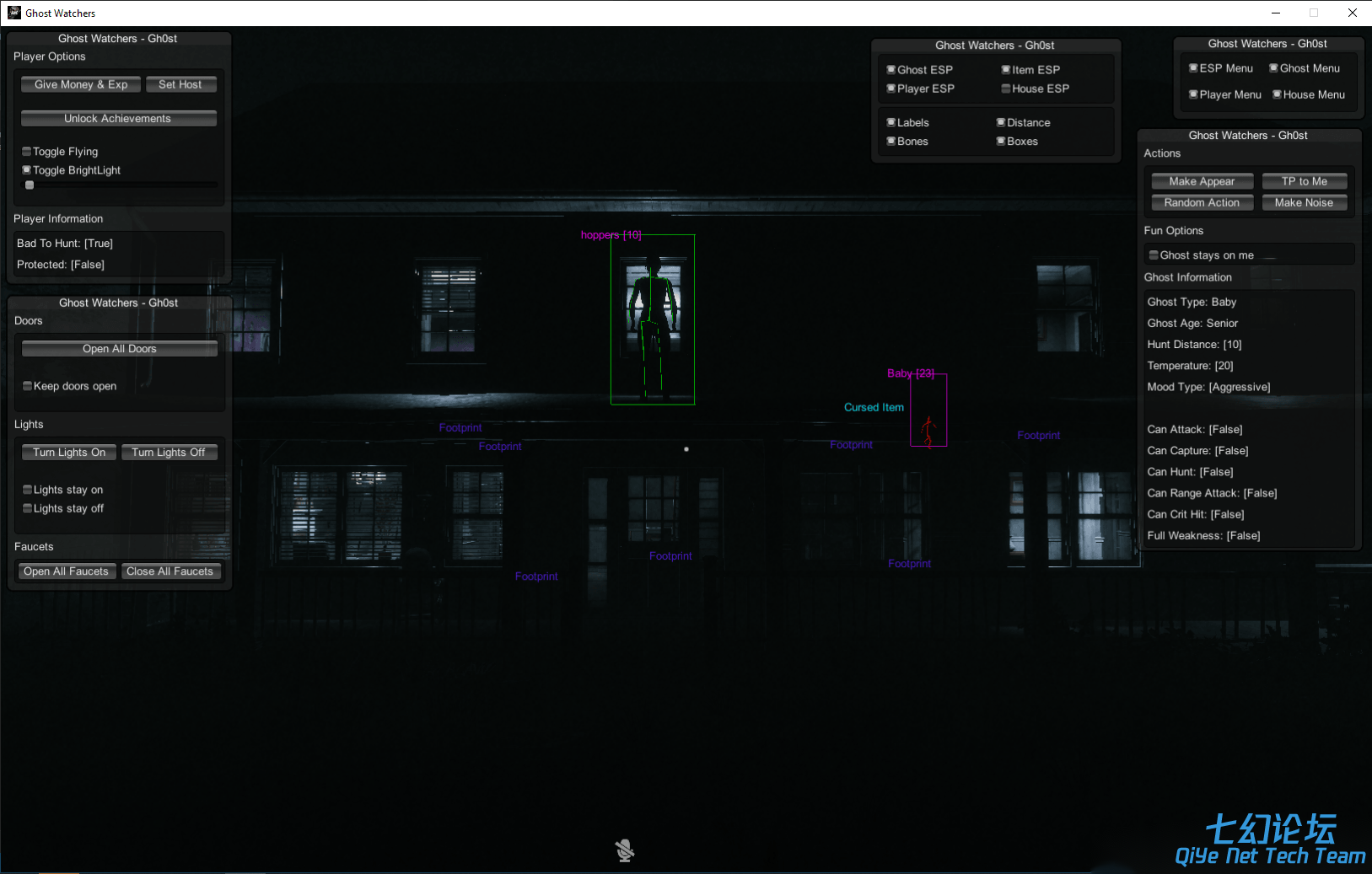Click Give Money & Exp button
1372x874 pixels.
click(81, 84)
